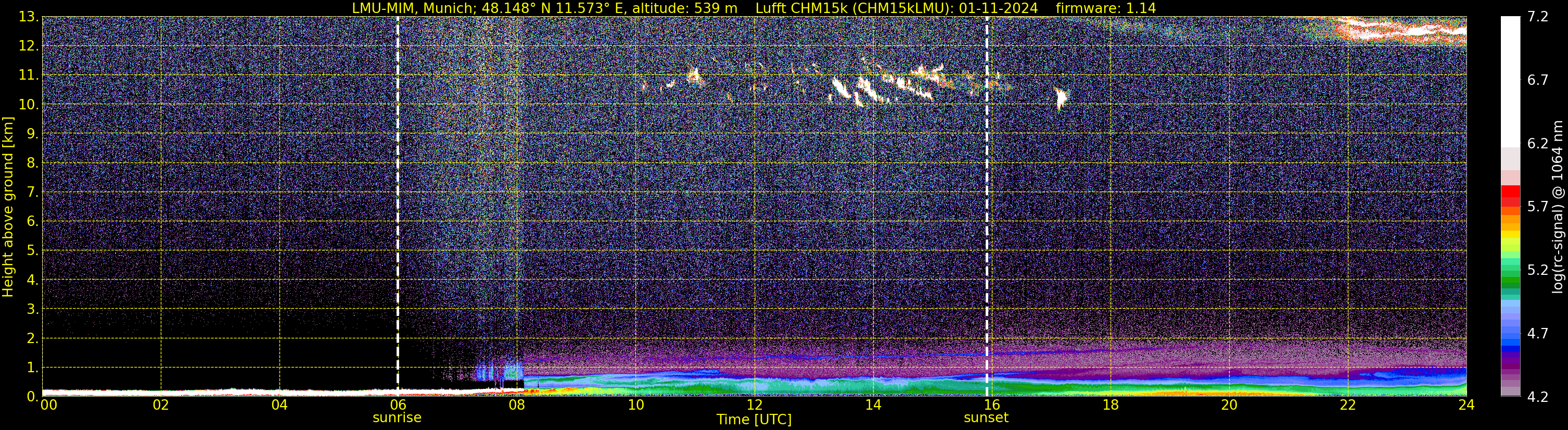Image resolution: width=1568 pixels, height=430 pixels.
Task: Select the white top section of the colorbar
Action: pos(1510,82)
